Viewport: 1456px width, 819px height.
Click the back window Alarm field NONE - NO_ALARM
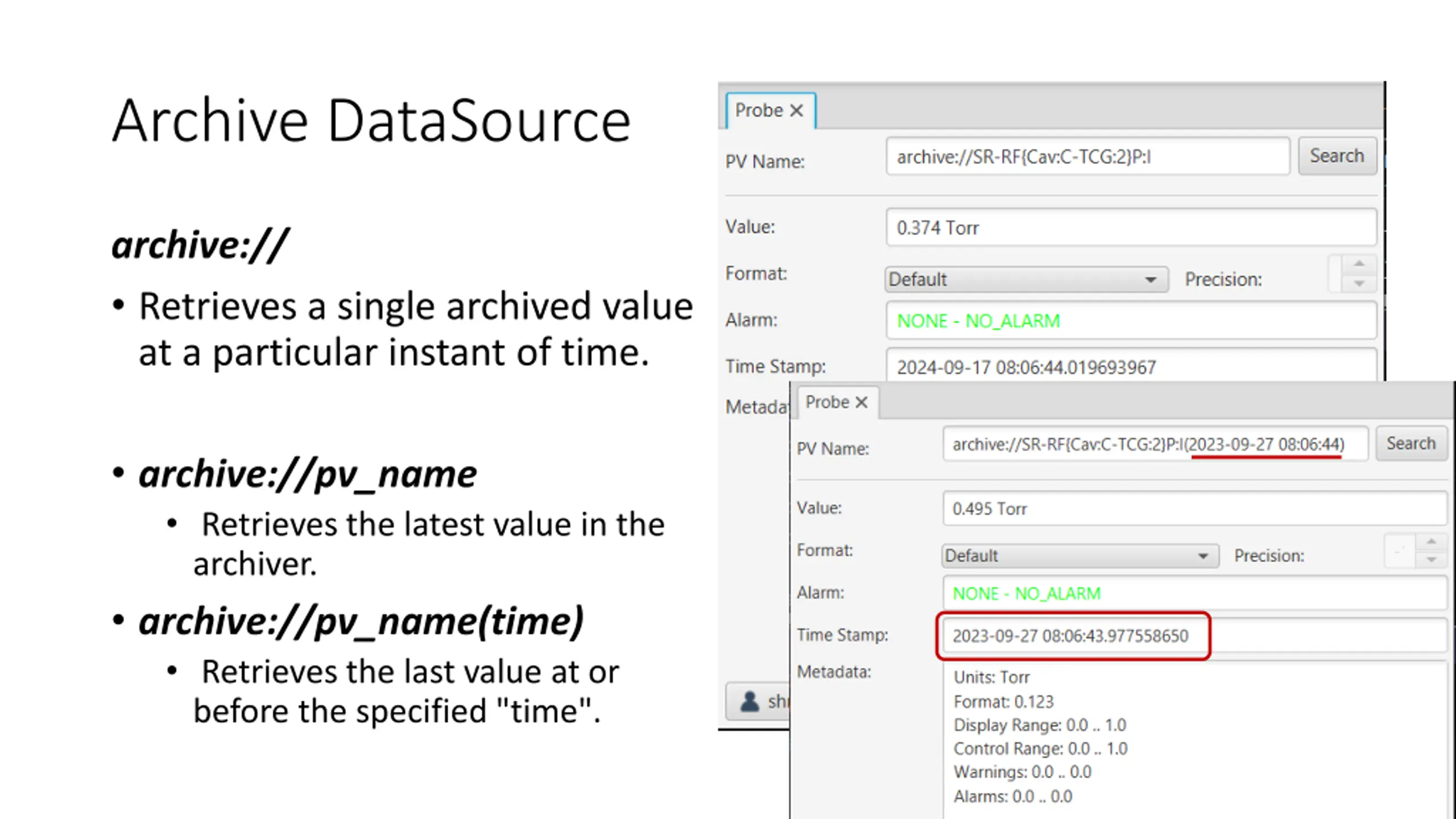point(1131,321)
